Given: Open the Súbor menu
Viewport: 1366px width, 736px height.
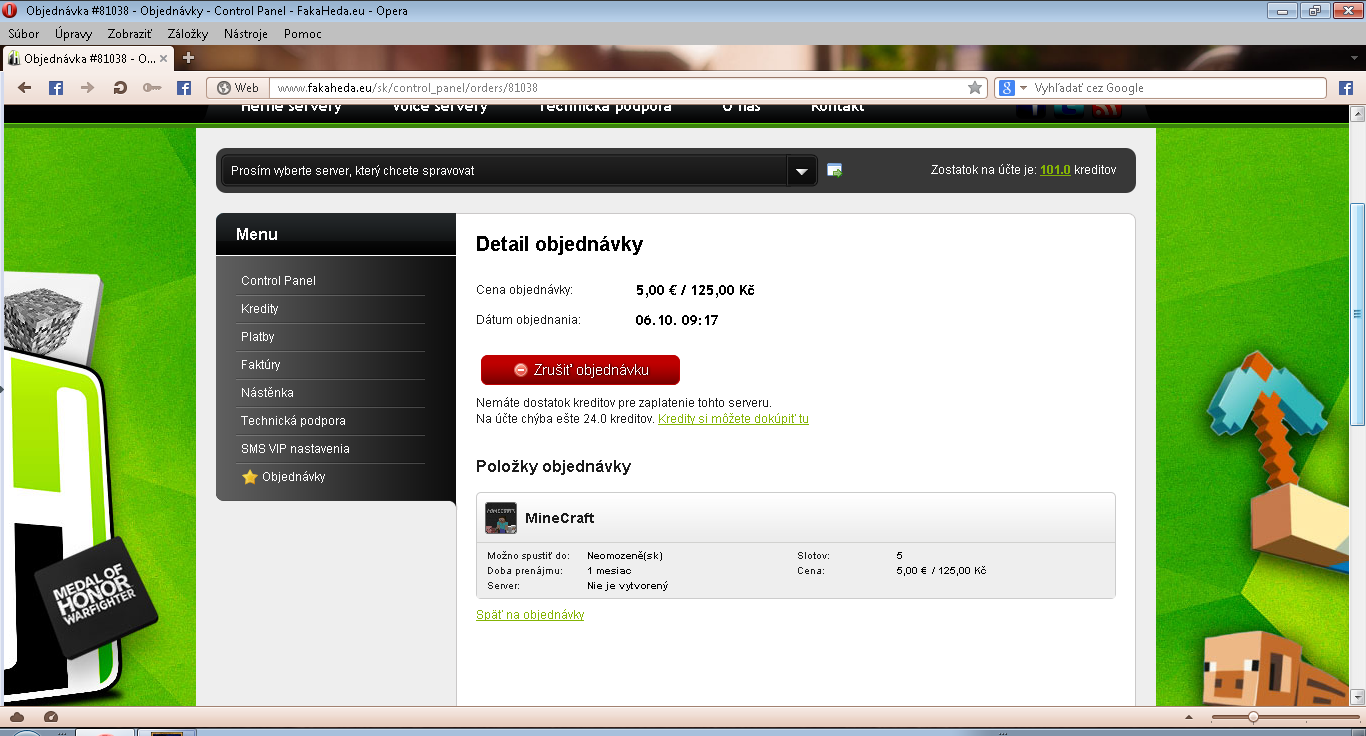Looking at the screenshot, I should (24, 34).
